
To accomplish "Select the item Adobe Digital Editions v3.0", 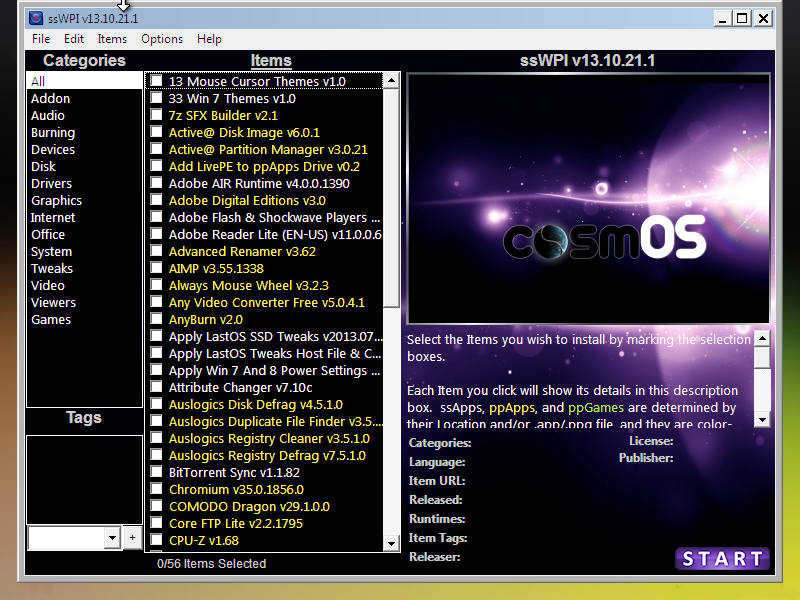I will pyautogui.click(x=247, y=201).
